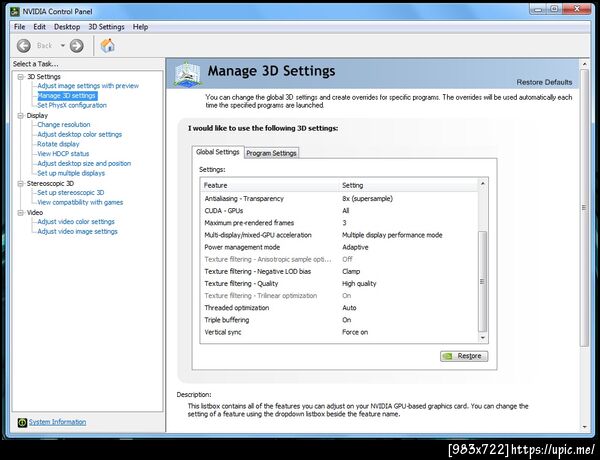Screen dimensions: 600x460
Task: Click the Feature column header
Action: 270,185
